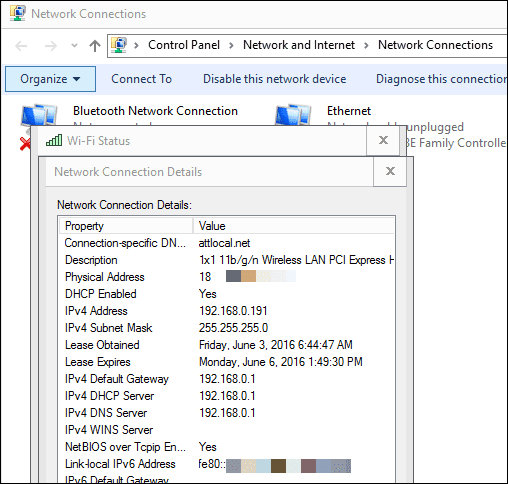Select Bluetooth Network Connection icon

(x=39, y=115)
